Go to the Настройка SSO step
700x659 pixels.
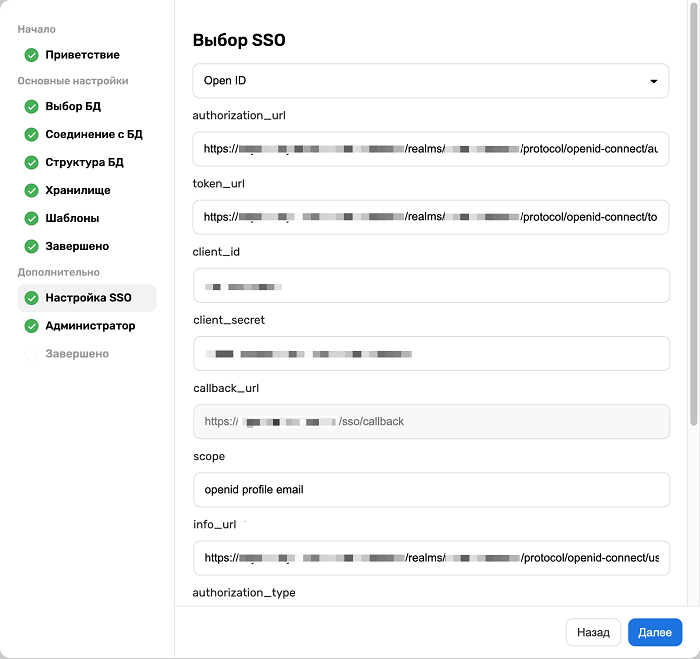point(88,298)
